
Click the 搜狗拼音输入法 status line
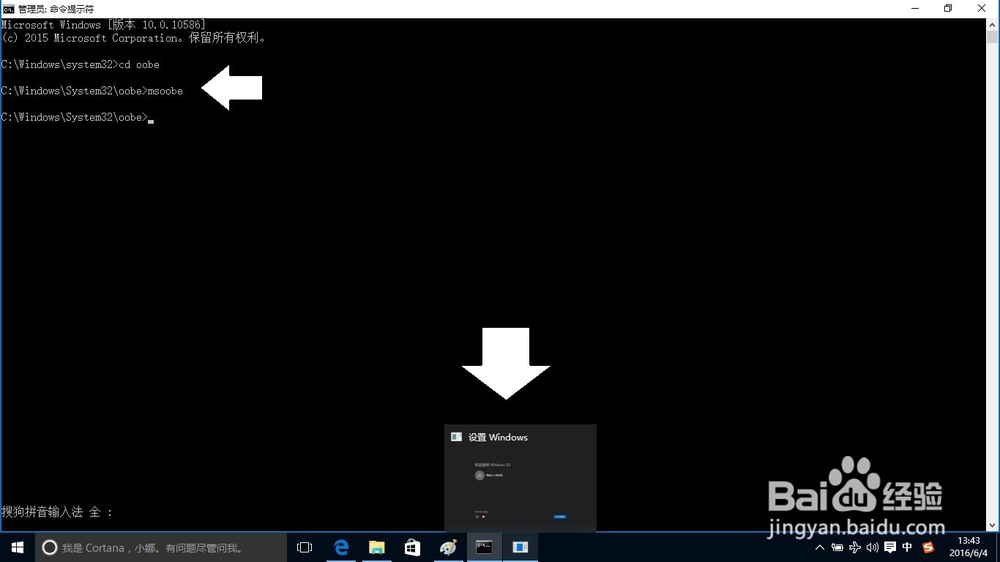57,512
